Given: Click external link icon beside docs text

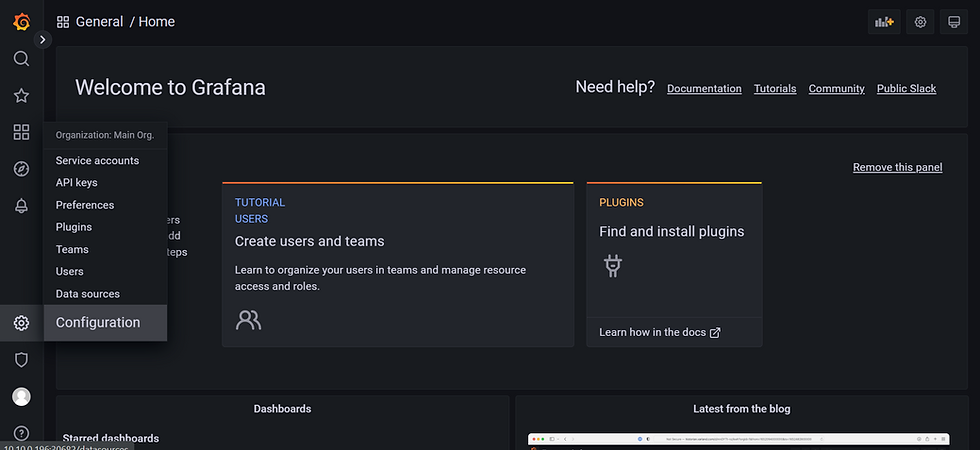Looking at the screenshot, I should coord(715,332).
